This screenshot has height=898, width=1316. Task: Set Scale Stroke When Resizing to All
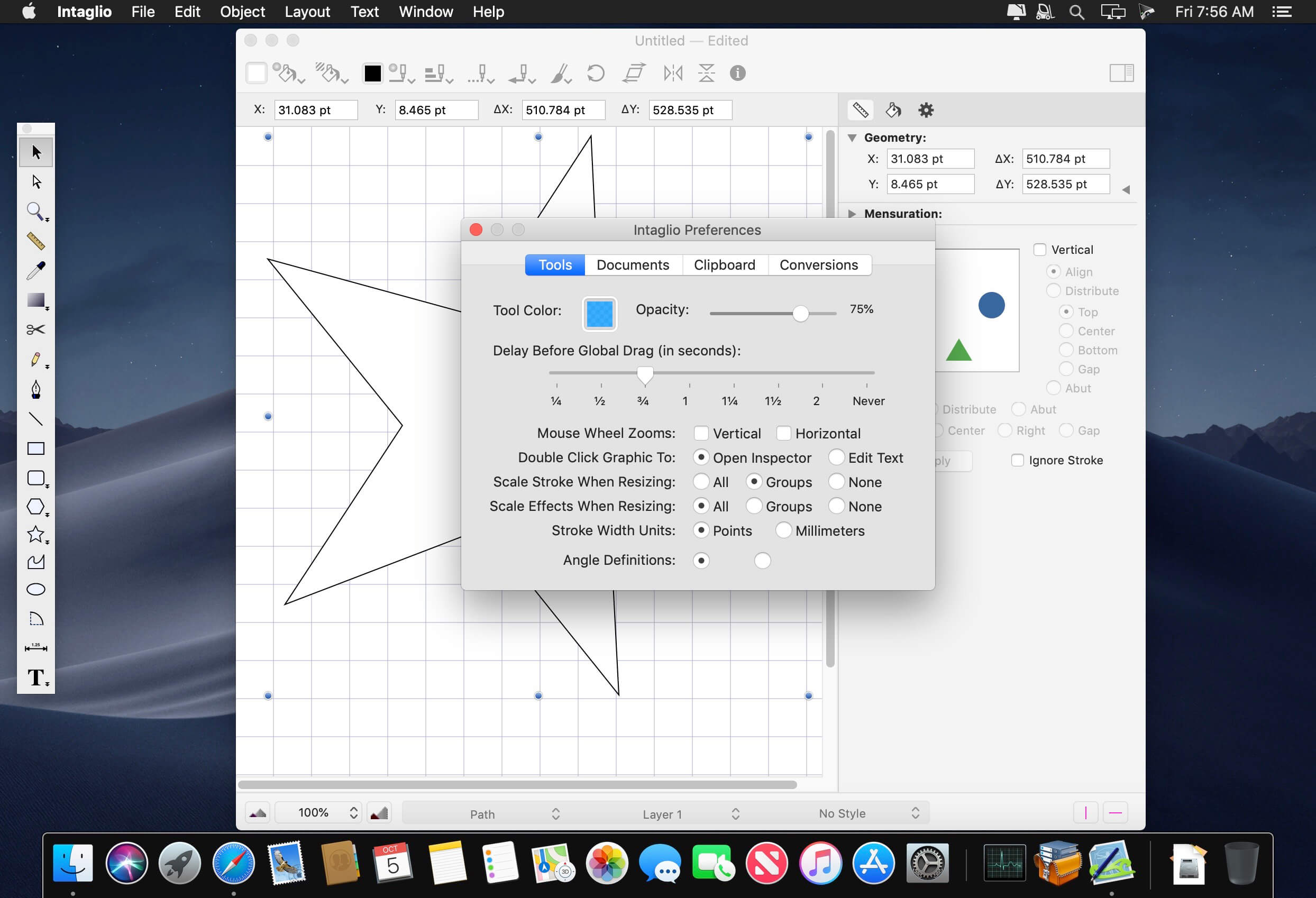coord(701,481)
